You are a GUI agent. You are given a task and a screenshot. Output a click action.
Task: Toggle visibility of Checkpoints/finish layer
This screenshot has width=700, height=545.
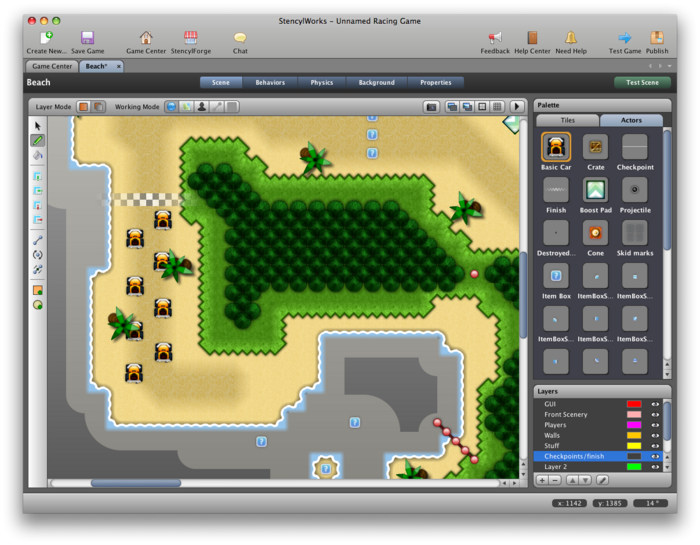(x=655, y=456)
